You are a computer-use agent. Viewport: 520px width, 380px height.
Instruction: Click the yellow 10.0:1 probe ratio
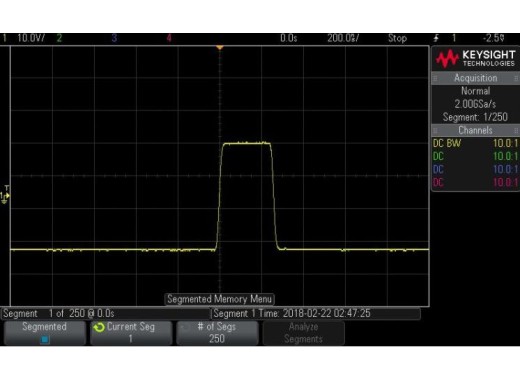pos(506,143)
